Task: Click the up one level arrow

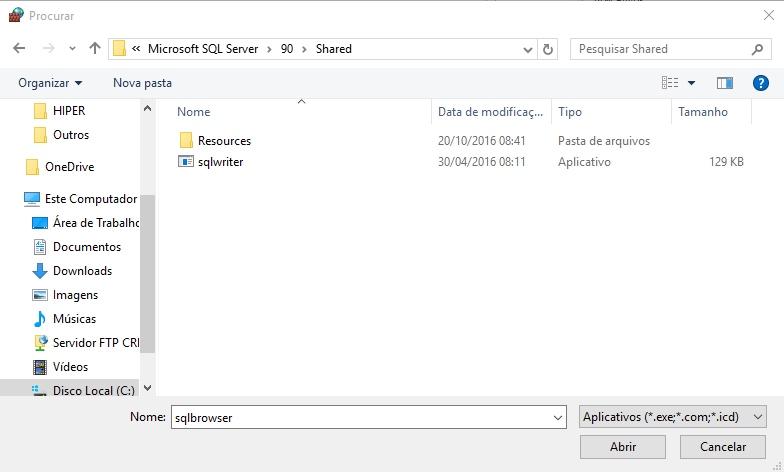Action: (x=95, y=48)
